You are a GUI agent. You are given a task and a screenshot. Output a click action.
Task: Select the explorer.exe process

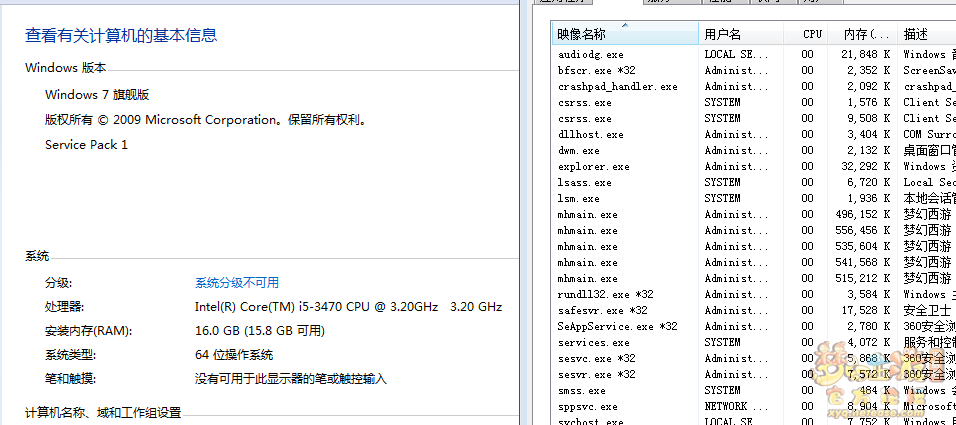[x=754, y=166]
